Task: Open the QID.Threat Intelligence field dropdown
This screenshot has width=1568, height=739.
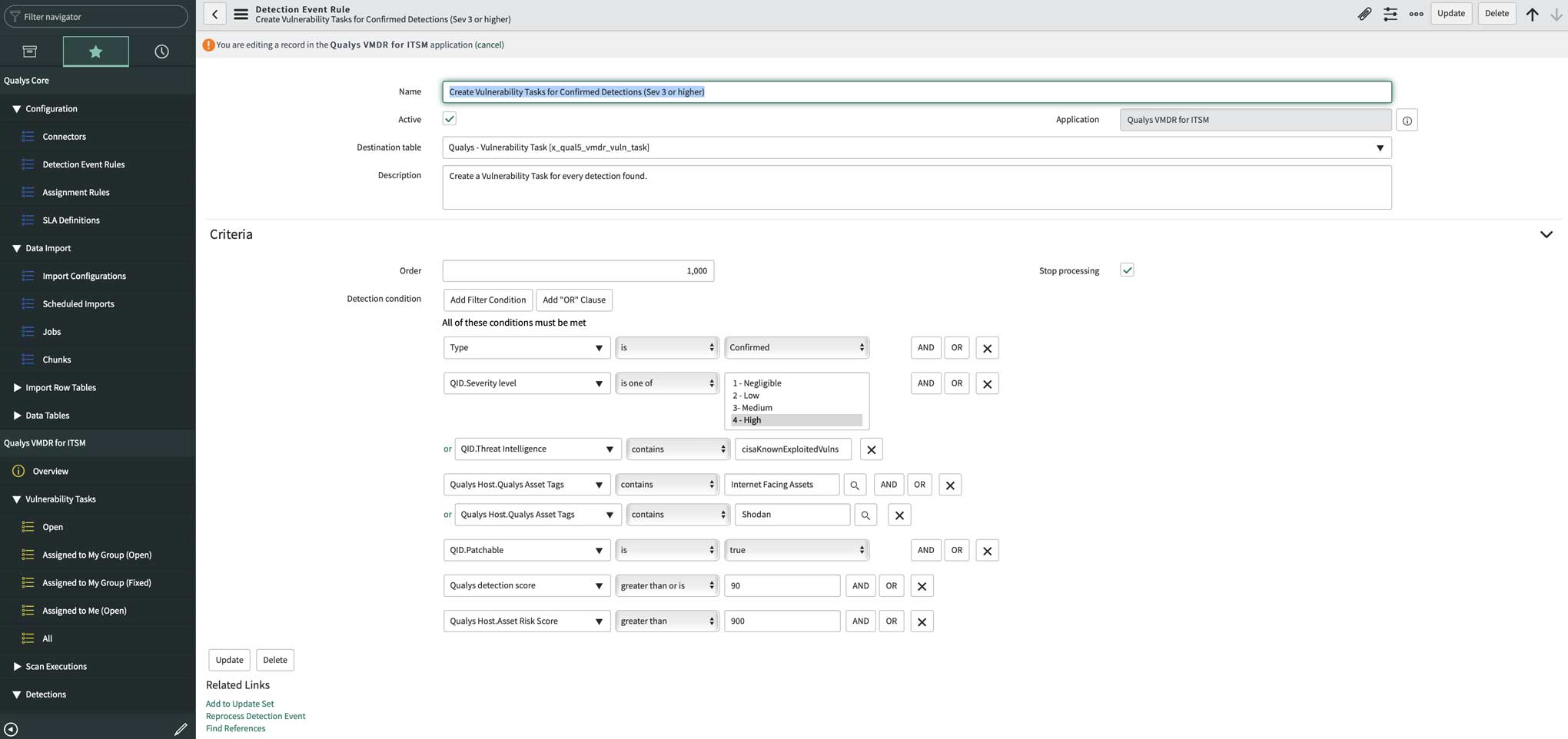Action: (x=537, y=449)
